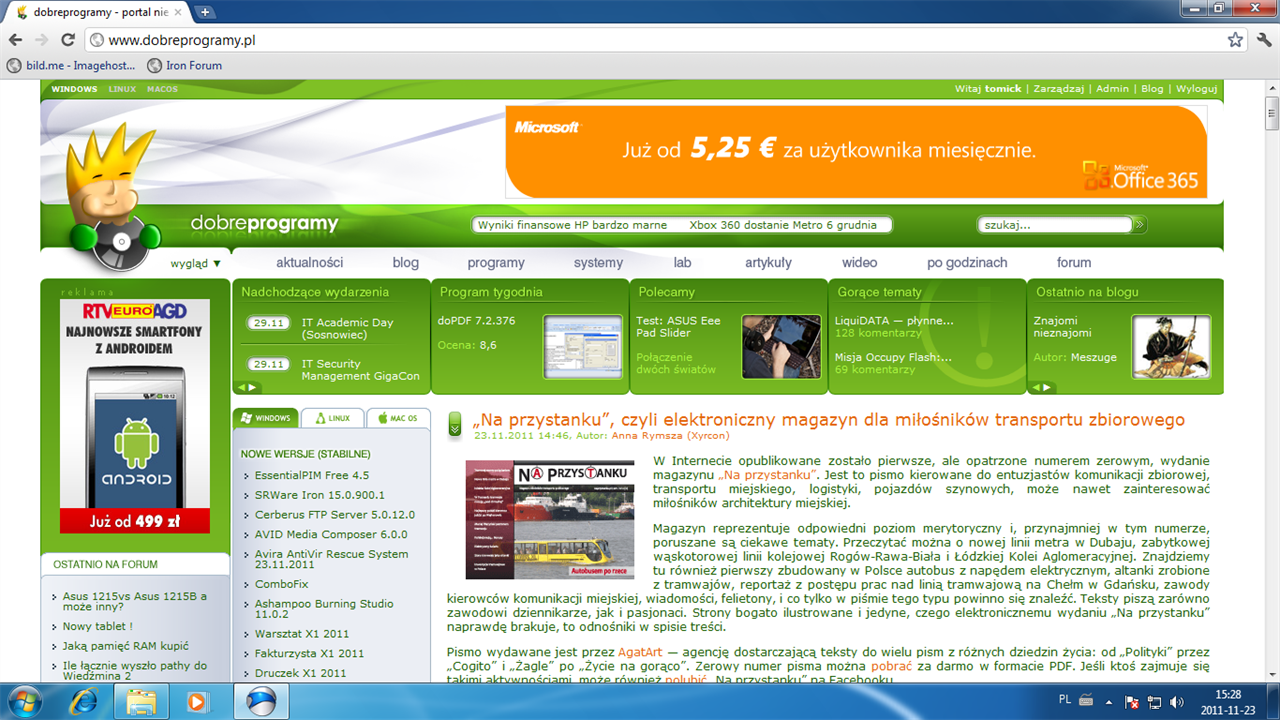This screenshot has width=1280, height=720.
Task: Open EssentialPIM Free 4.5
Action: [312, 475]
